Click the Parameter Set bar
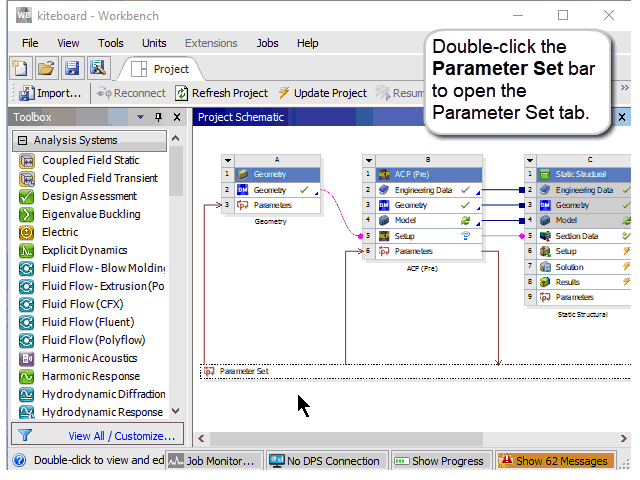Image resolution: width=640 pixels, height=480 pixels. (416, 371)
